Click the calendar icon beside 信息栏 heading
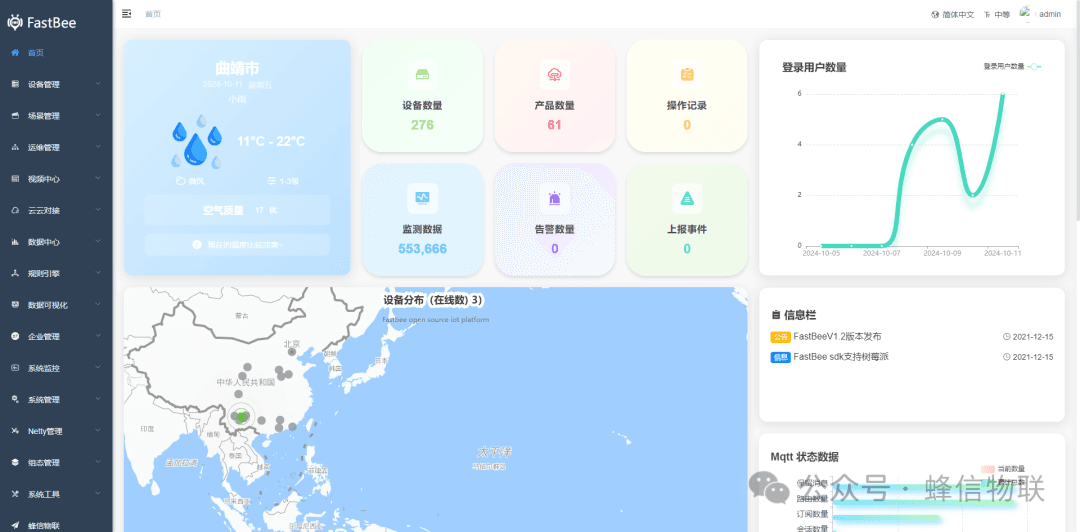The width and height of the screenshot is (1080, 532). click(x=776, y=315)
